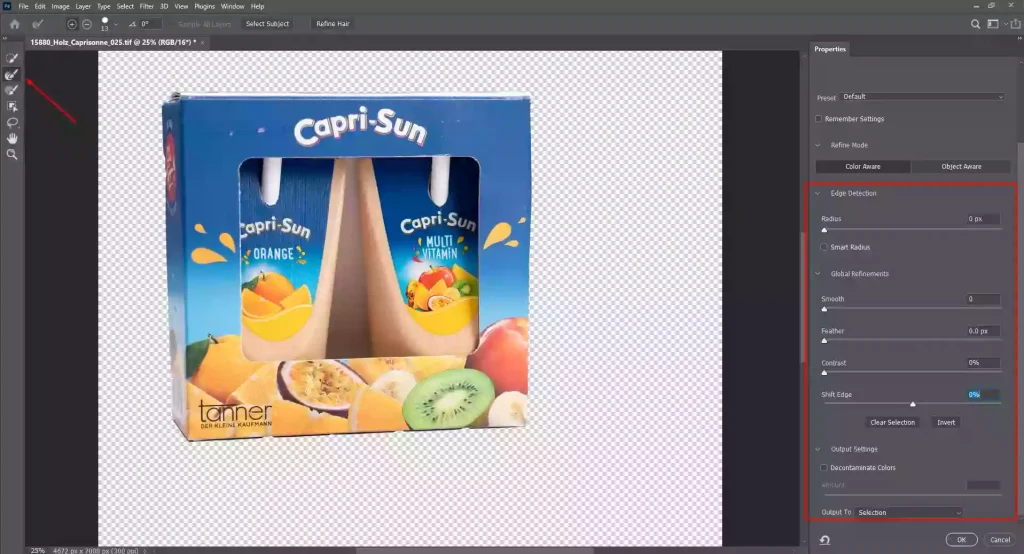Image resolution: width=1024 pixels, height=554 pixels.
Task: Switch refine mode to Color Aware
Action: 863,167
